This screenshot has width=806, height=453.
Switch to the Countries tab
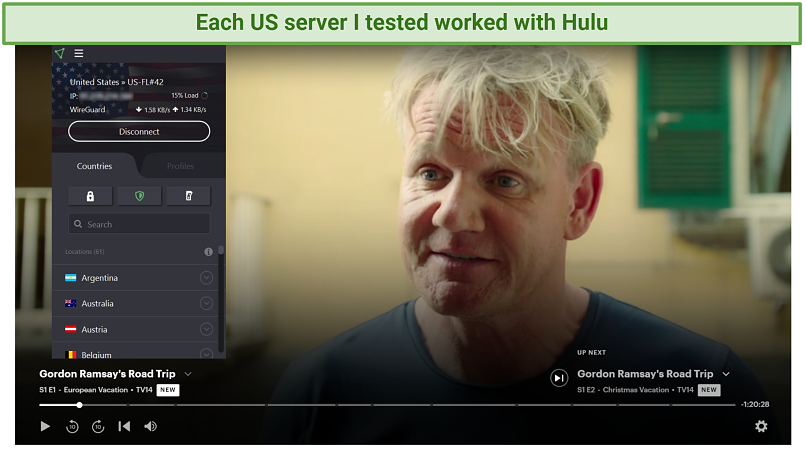click(x=94, y=166)
